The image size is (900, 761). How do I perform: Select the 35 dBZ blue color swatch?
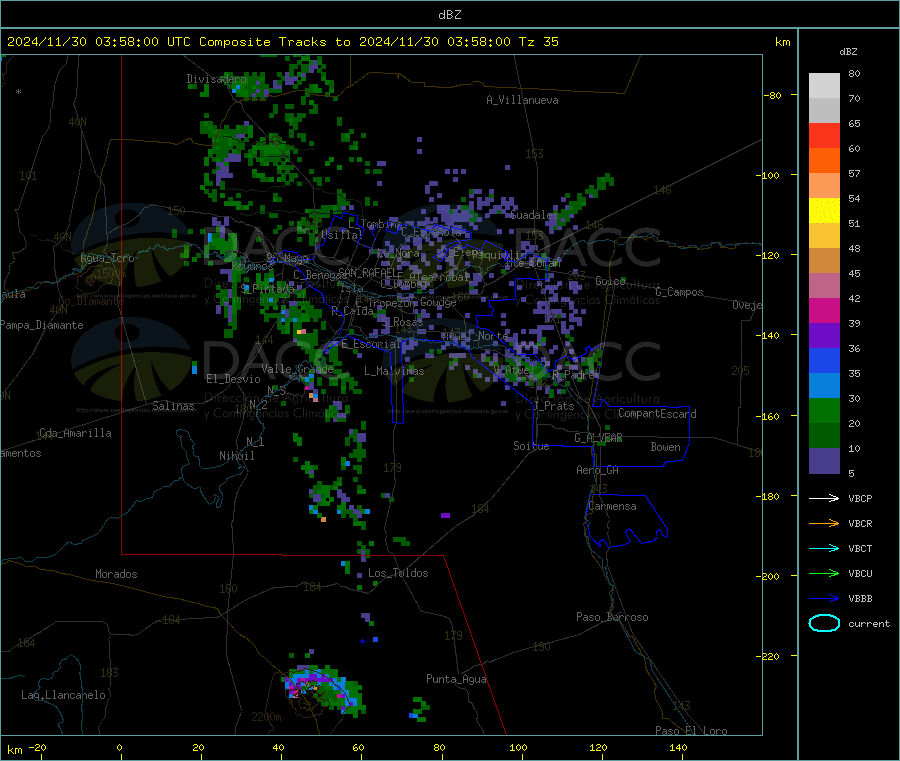[824, 360]
